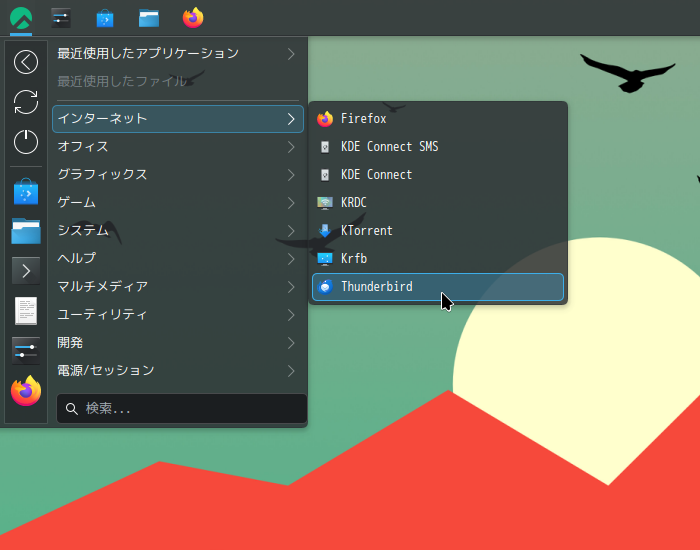Open Dolphin file manager in the top panel

point(149,18)
